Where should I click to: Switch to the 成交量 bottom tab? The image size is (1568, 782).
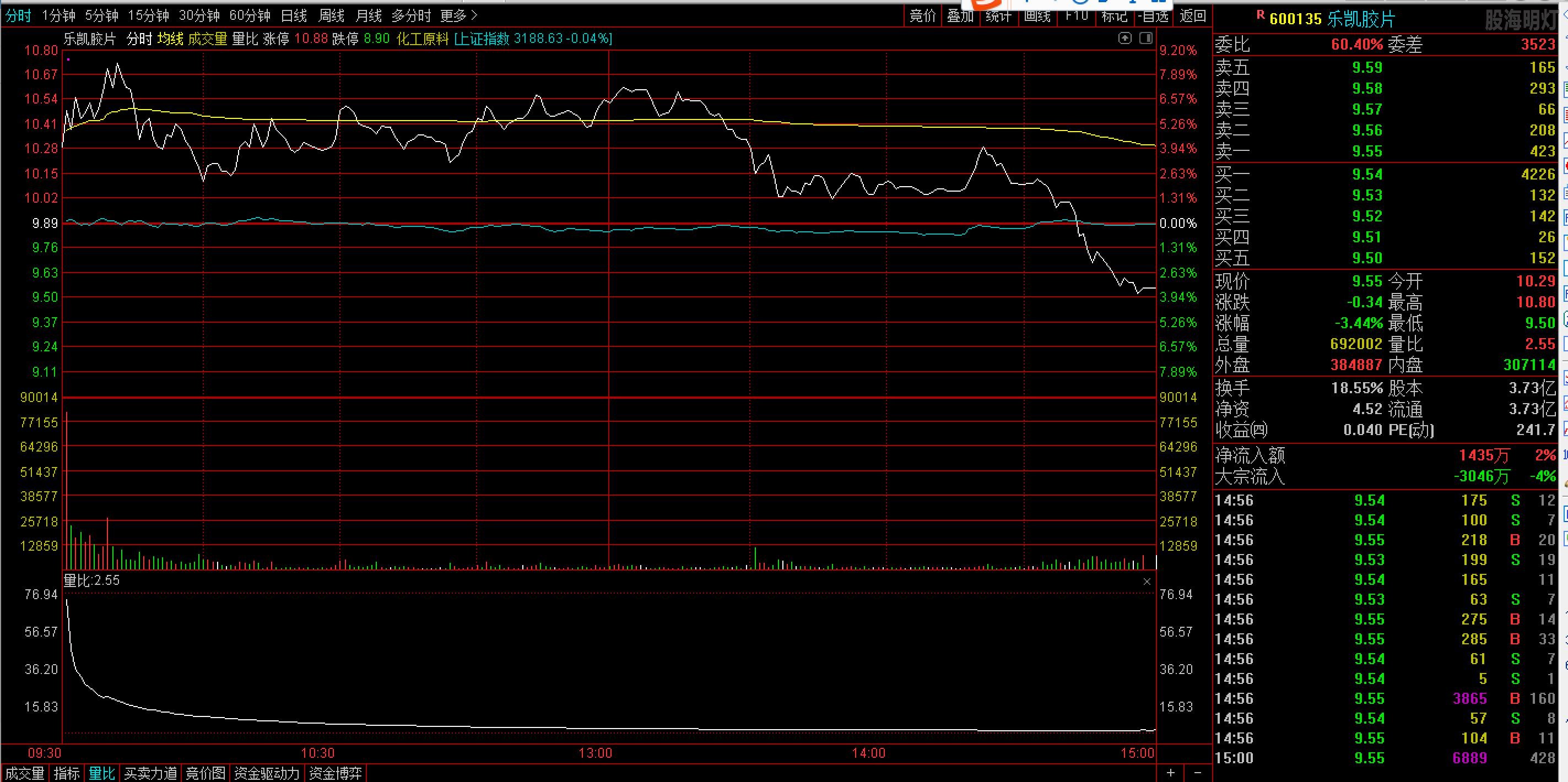pyautogui.click(x=25, y=774)
